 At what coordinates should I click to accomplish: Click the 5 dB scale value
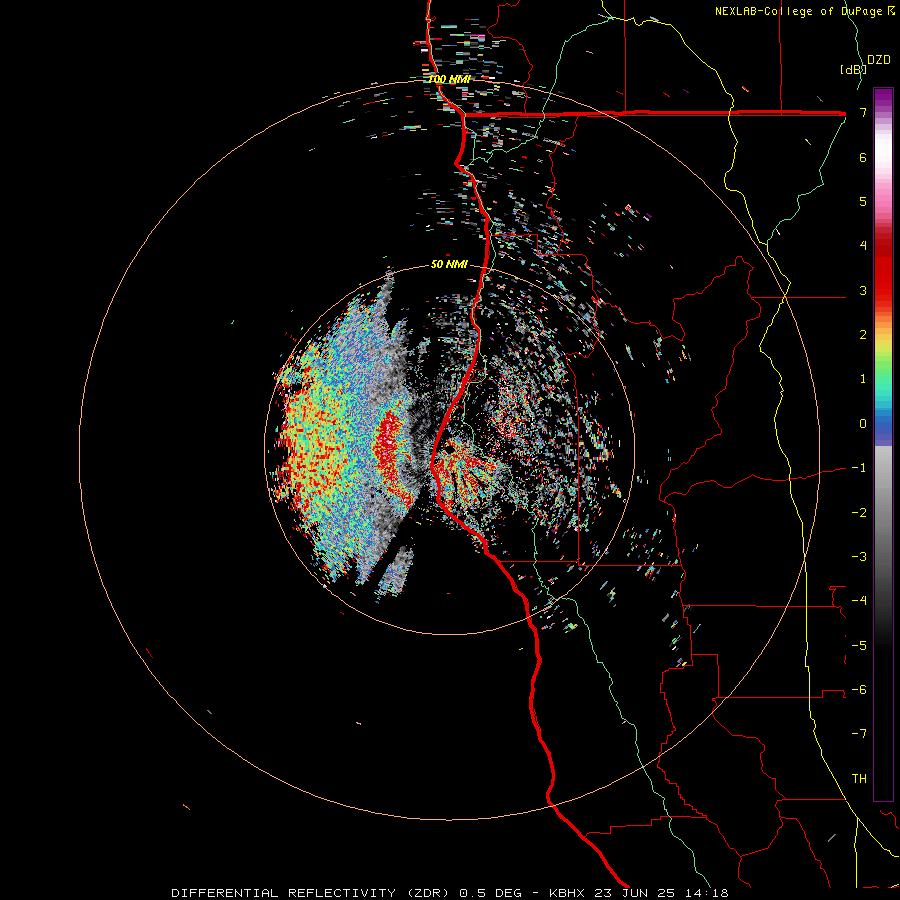[x=863, y=201]
